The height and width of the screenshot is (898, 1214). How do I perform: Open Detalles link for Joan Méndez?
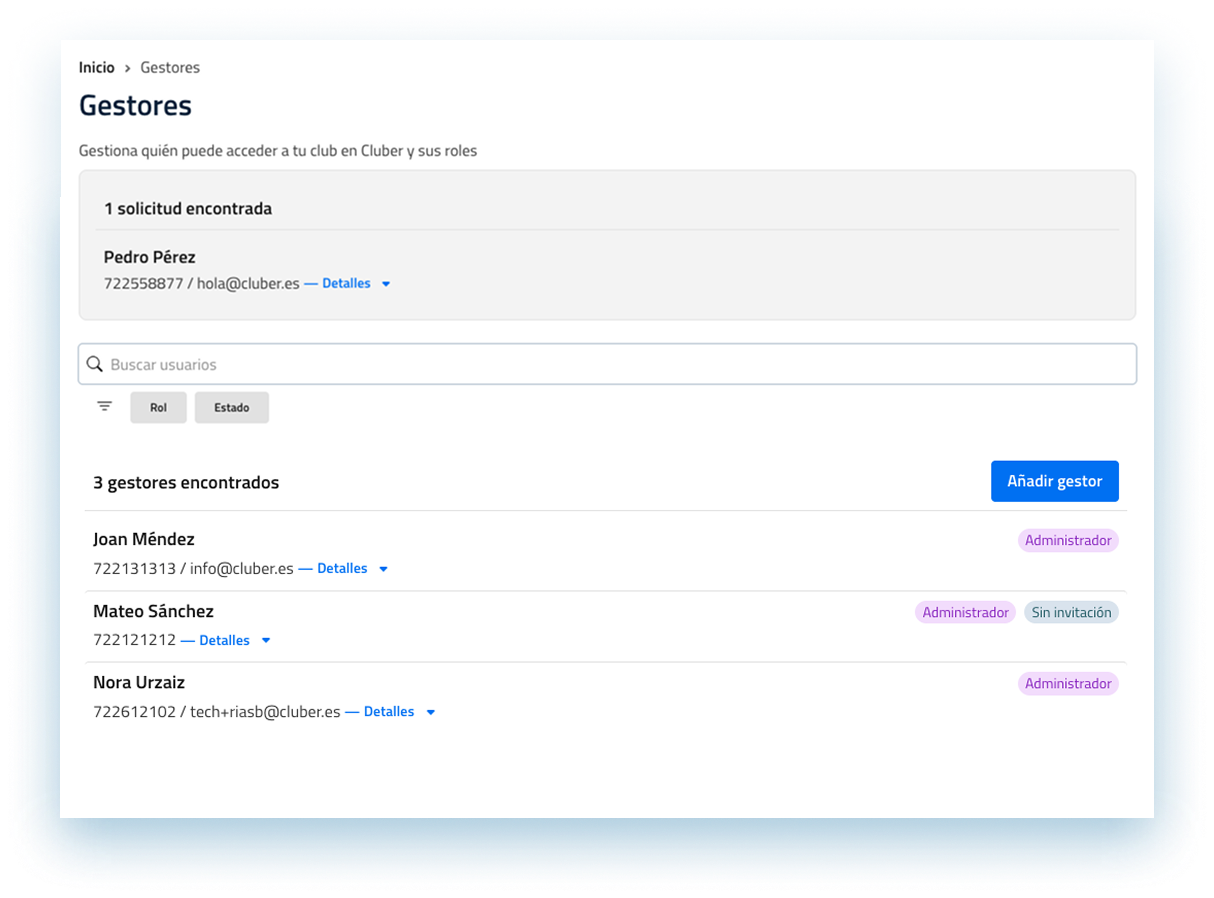point(342,569)
